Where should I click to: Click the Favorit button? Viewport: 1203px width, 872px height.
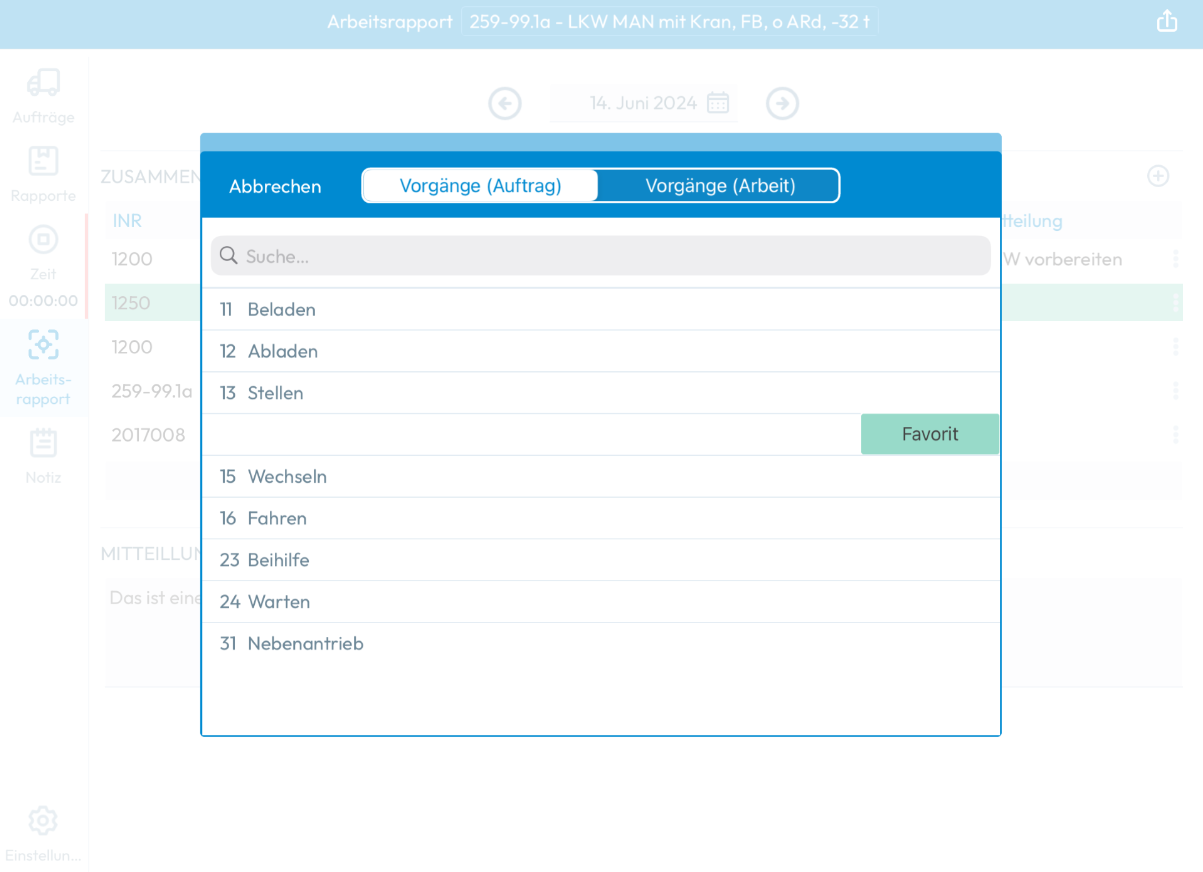tap(930, 434)
